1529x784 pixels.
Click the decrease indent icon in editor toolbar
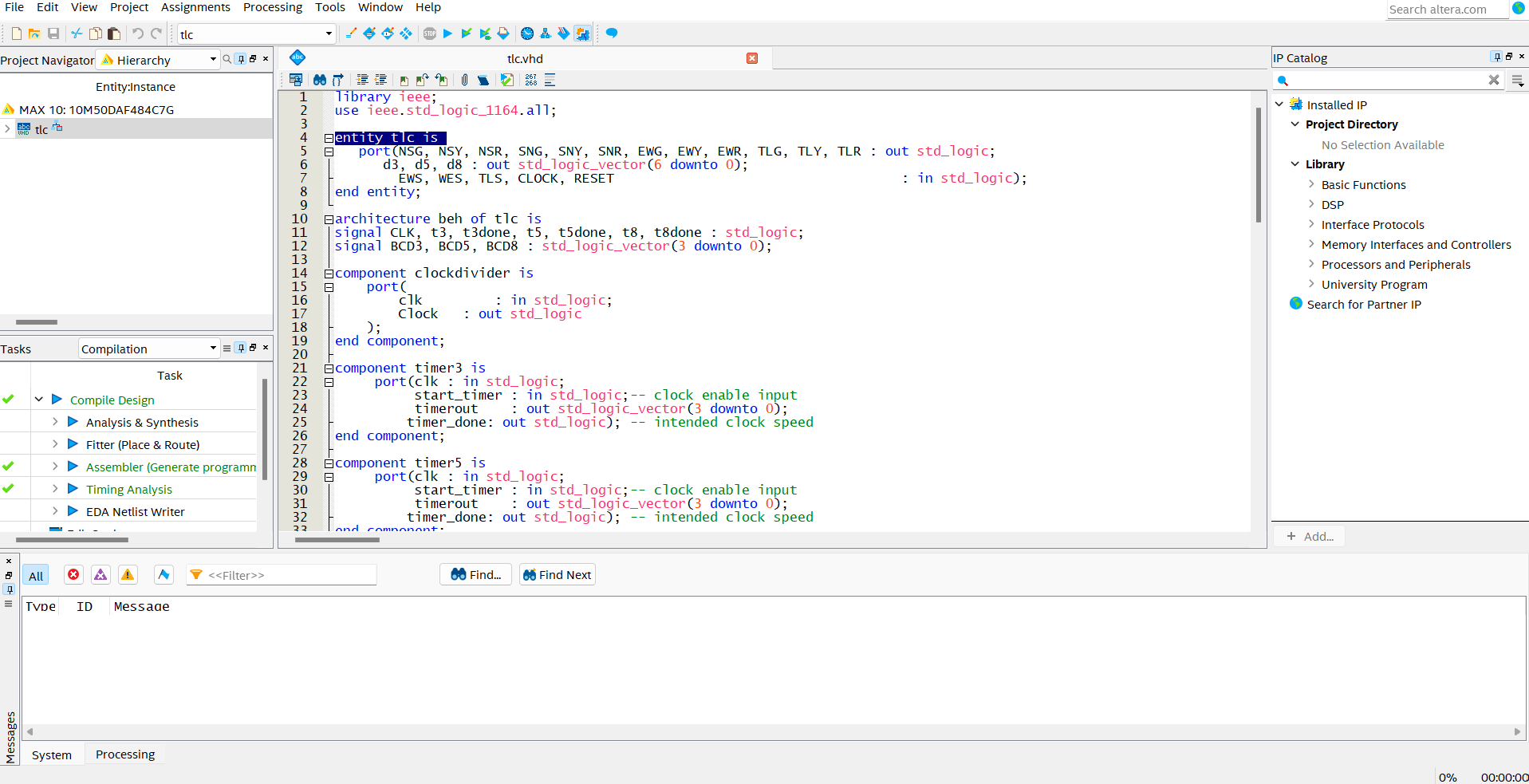380,80
